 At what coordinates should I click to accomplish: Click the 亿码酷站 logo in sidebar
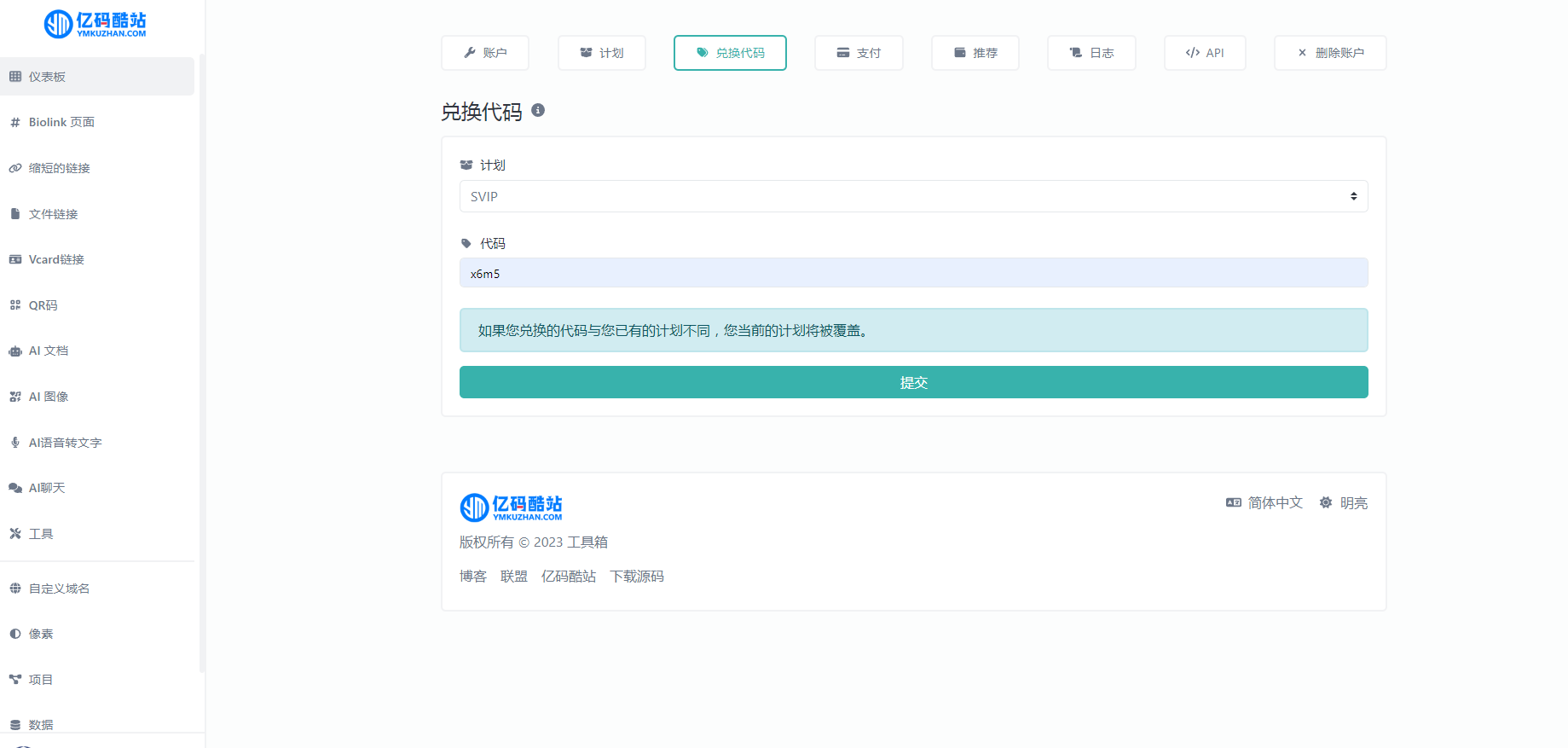pos(95,24)
